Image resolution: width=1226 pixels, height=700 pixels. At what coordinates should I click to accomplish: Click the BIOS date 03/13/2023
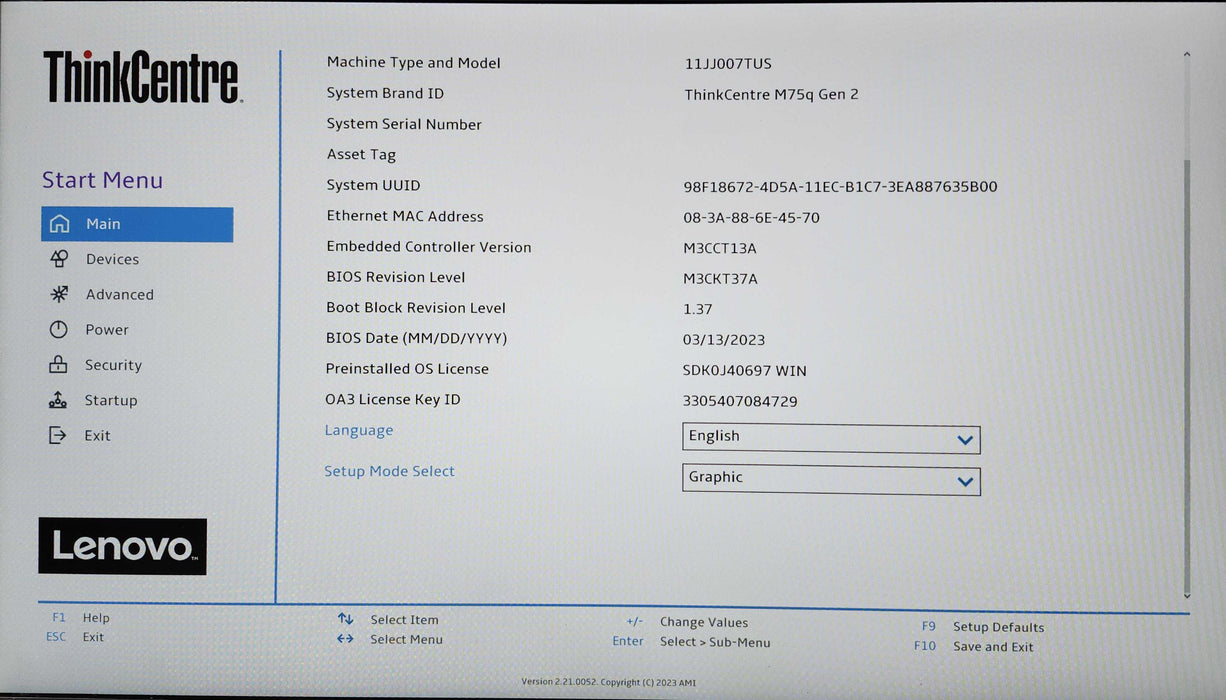[x=724, y=340]
